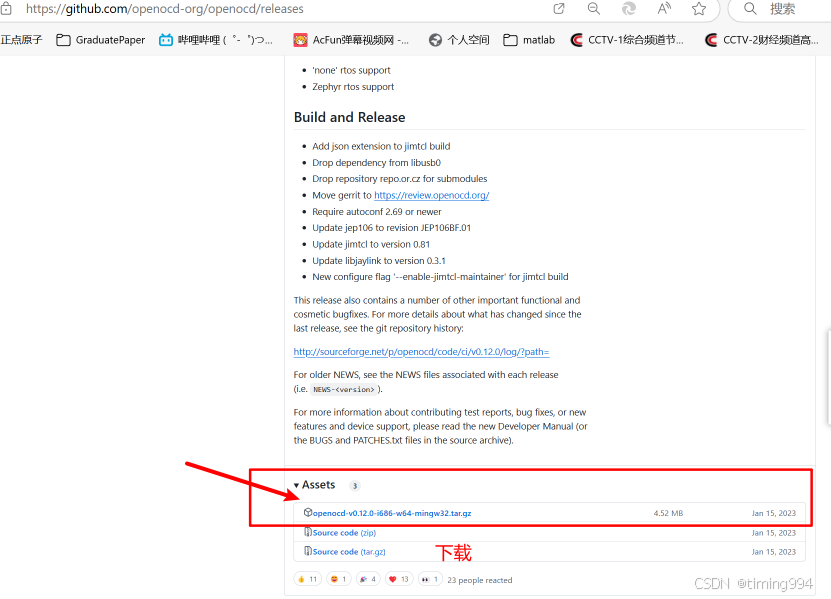Click the 'Update libjaylink to version 0.3.1' item
Image resolution: width=831 pixels, height=599 pixels.
[x=379, y=261]
